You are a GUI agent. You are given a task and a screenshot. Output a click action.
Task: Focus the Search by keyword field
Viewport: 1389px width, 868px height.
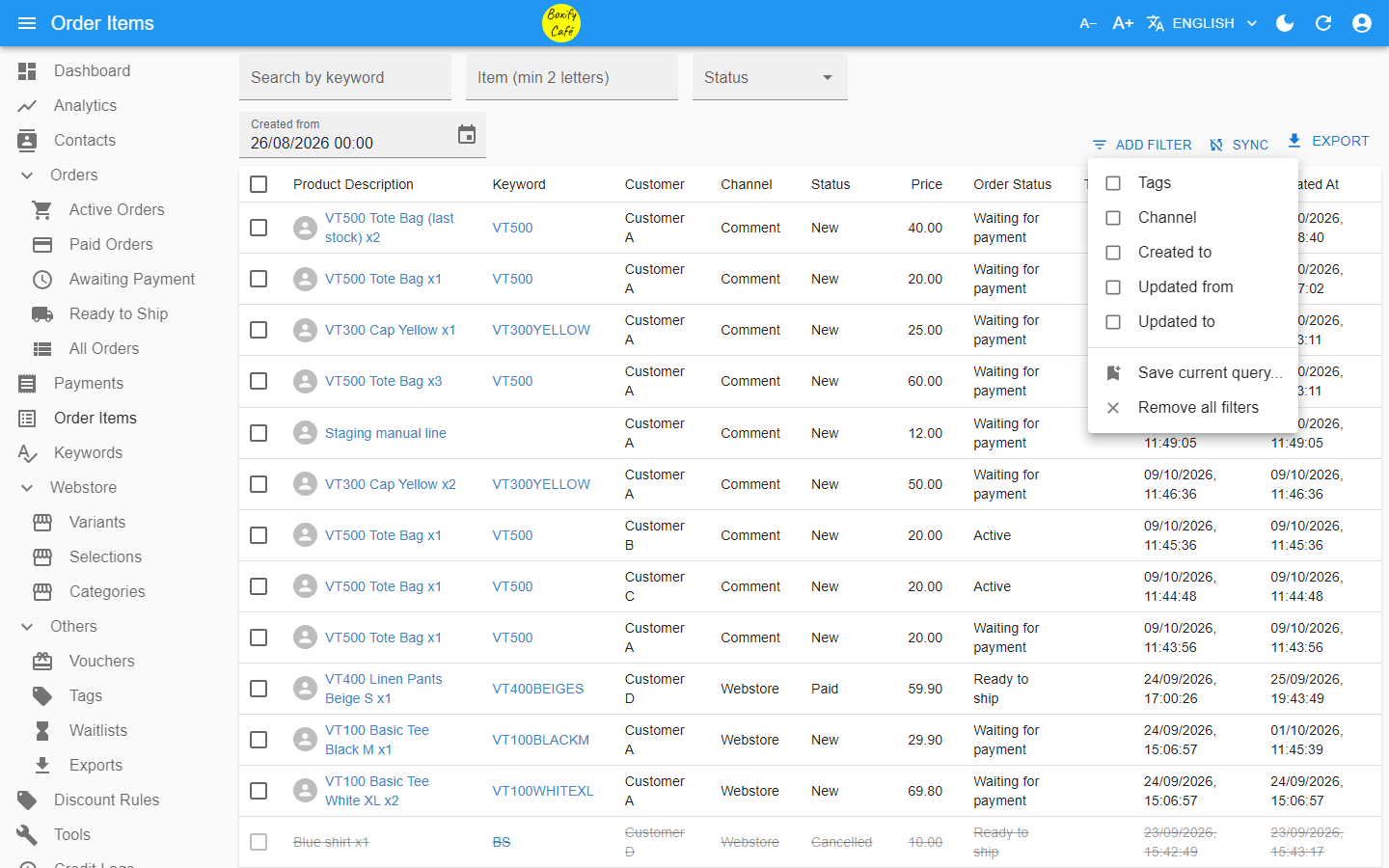[x=345, y=77]
